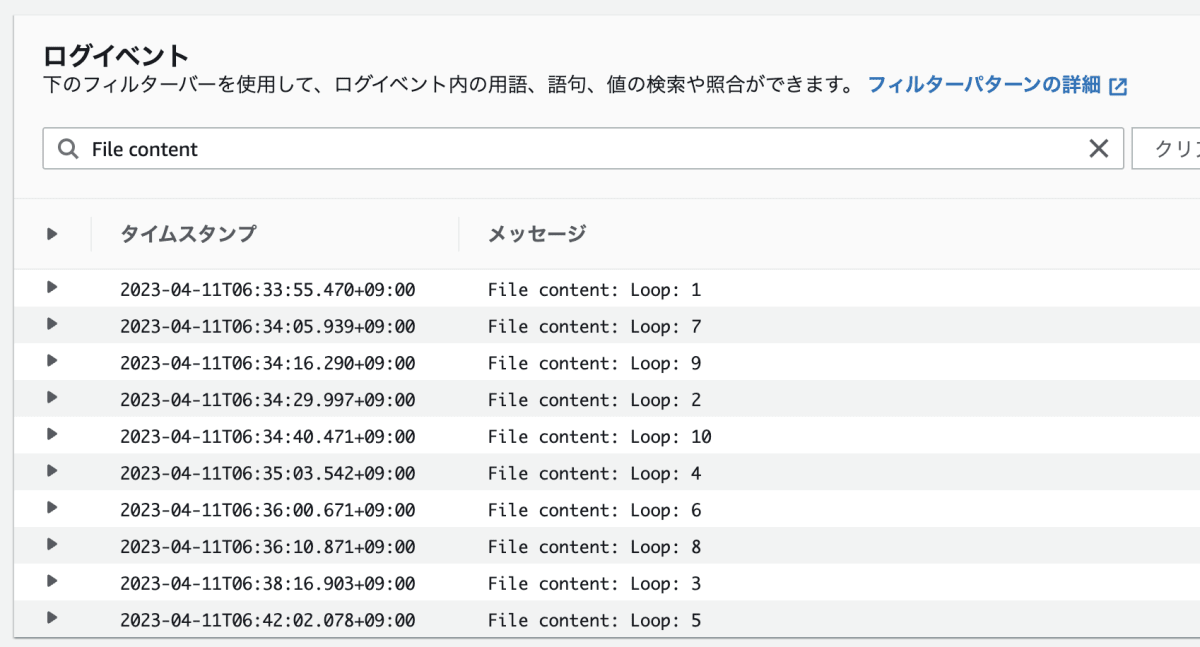
Task: Expand the Loop: 8 log event row
Action: [52, 545]
